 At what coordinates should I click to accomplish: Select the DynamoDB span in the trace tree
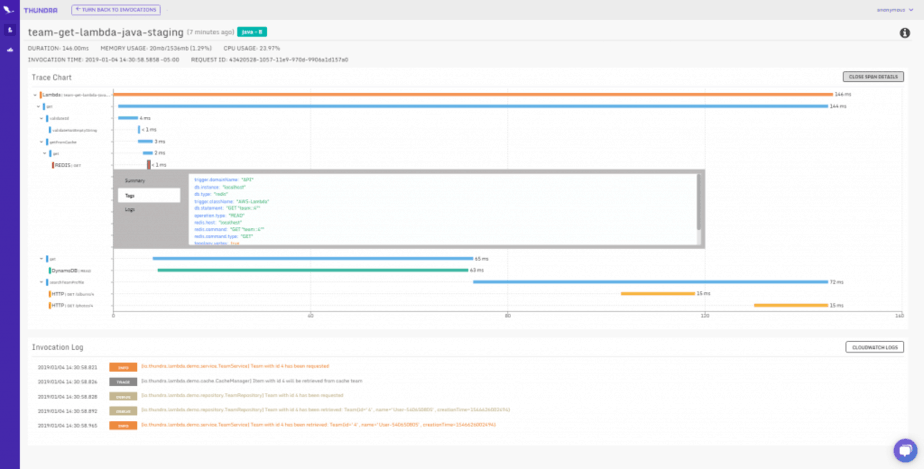point(70,270)
